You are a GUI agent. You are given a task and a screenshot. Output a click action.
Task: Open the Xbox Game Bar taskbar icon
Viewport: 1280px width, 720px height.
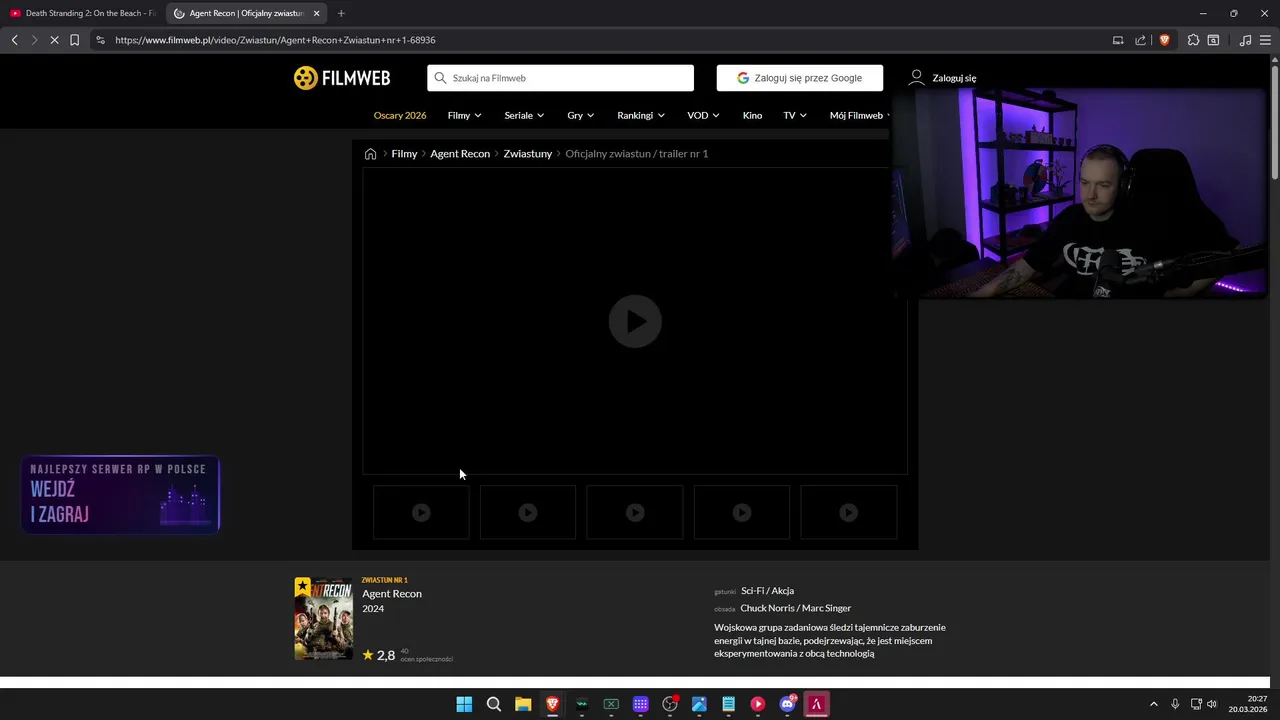pos(611,704)
